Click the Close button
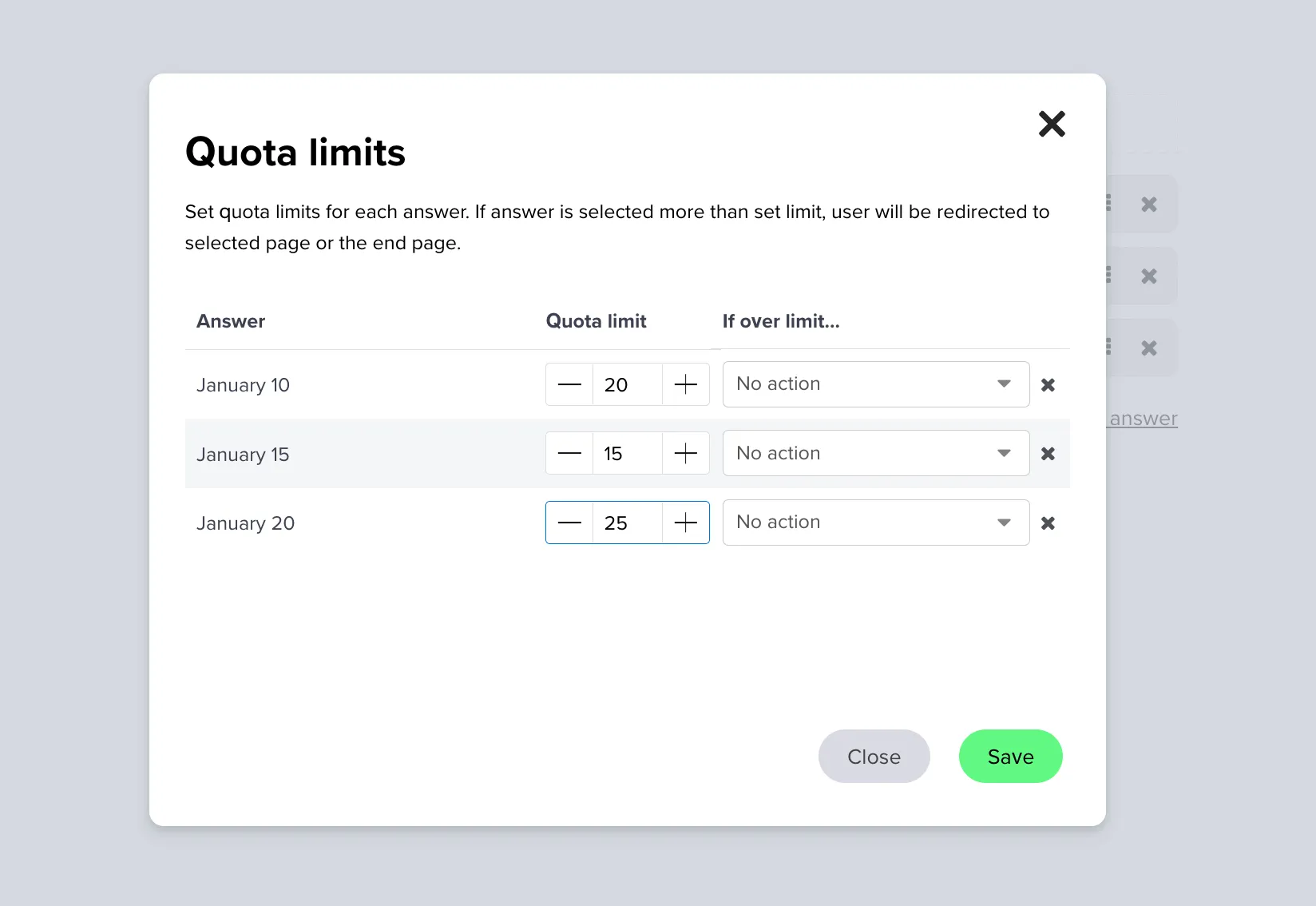Screen dimensions: 1316x906 [874, 756]
